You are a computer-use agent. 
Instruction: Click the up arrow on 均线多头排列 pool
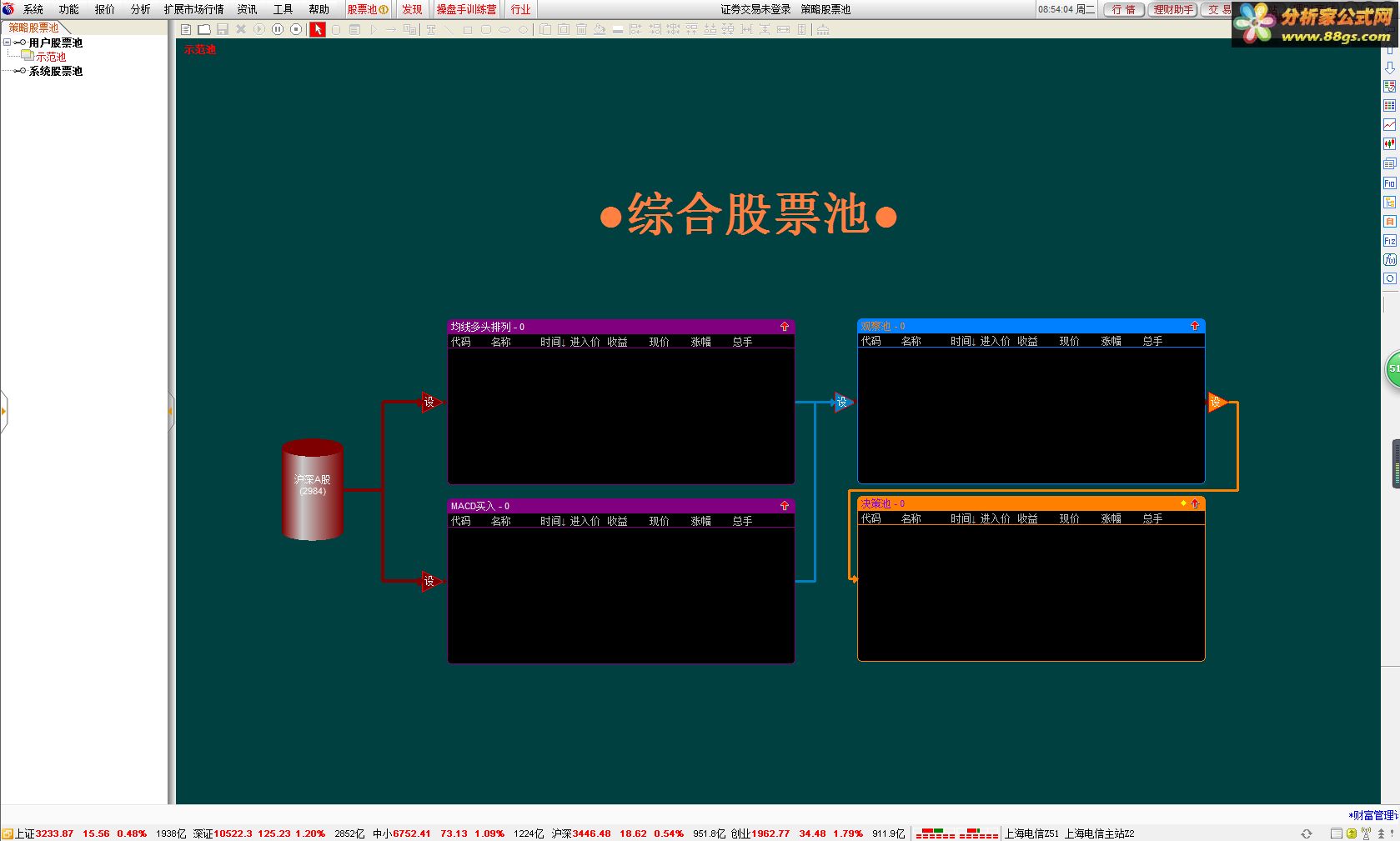coord(785,327)
